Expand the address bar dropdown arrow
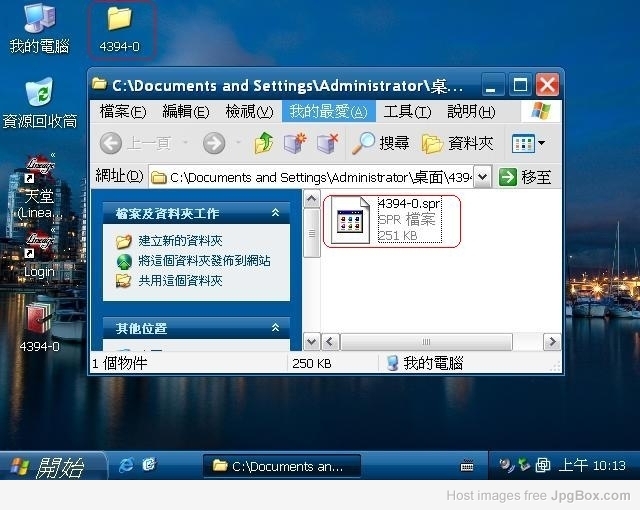This screenshot has height=510, width=640. pos(482,177)
